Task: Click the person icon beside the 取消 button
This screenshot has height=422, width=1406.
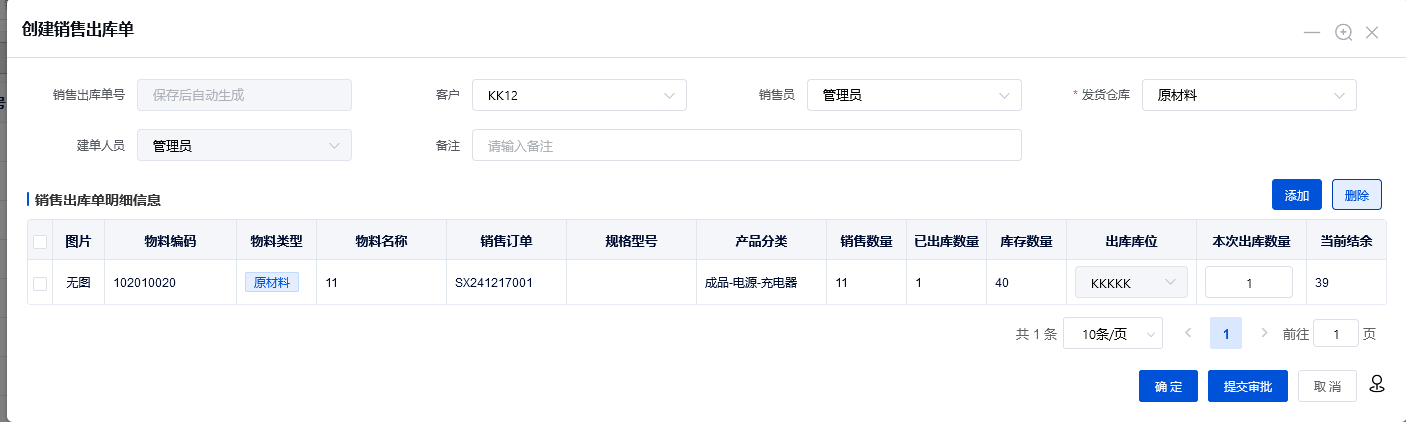Action: tap(1377, 384)
